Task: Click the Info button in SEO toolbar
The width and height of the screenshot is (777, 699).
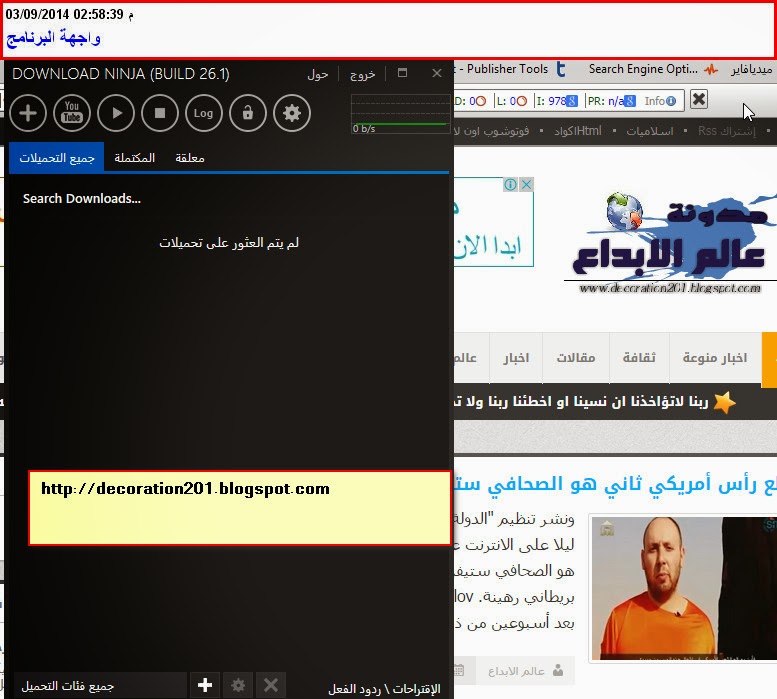Action: [660, 101]
